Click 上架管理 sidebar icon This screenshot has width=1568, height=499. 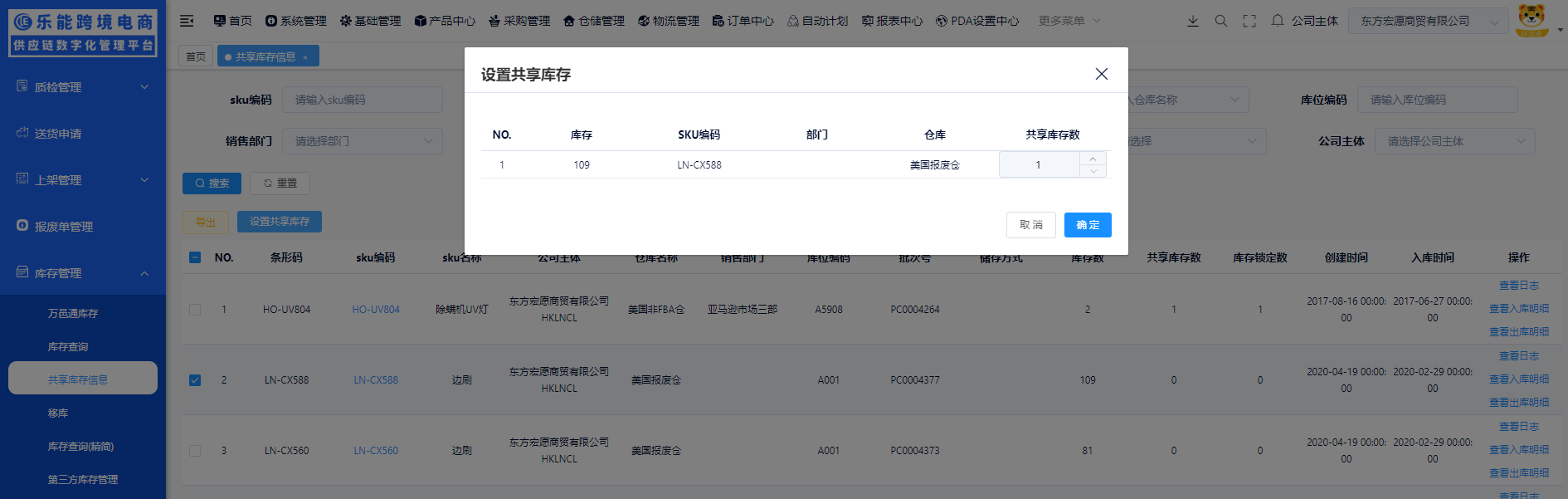[22, 179]
